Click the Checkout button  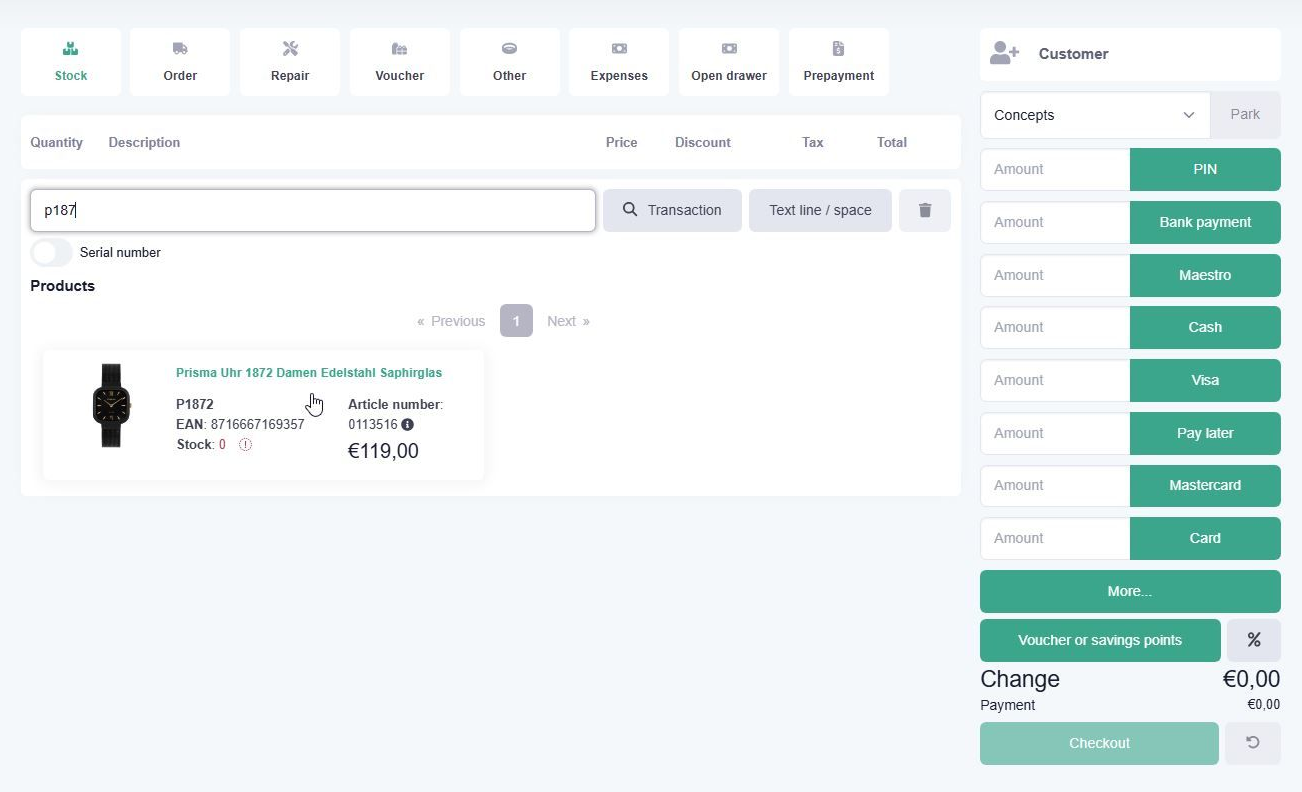(x=1099, y=743)
